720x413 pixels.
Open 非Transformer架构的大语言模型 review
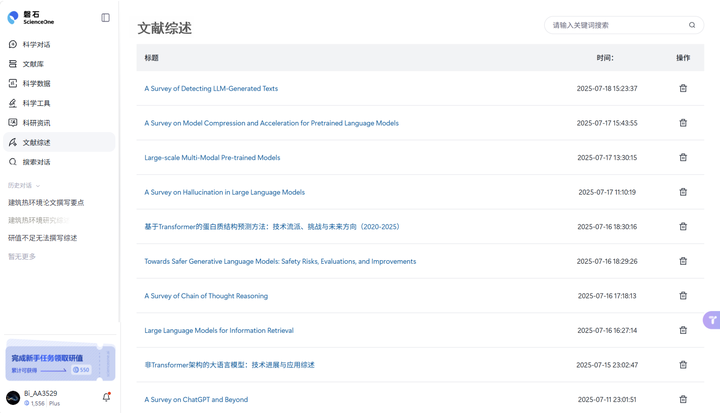tap(230, 365)
